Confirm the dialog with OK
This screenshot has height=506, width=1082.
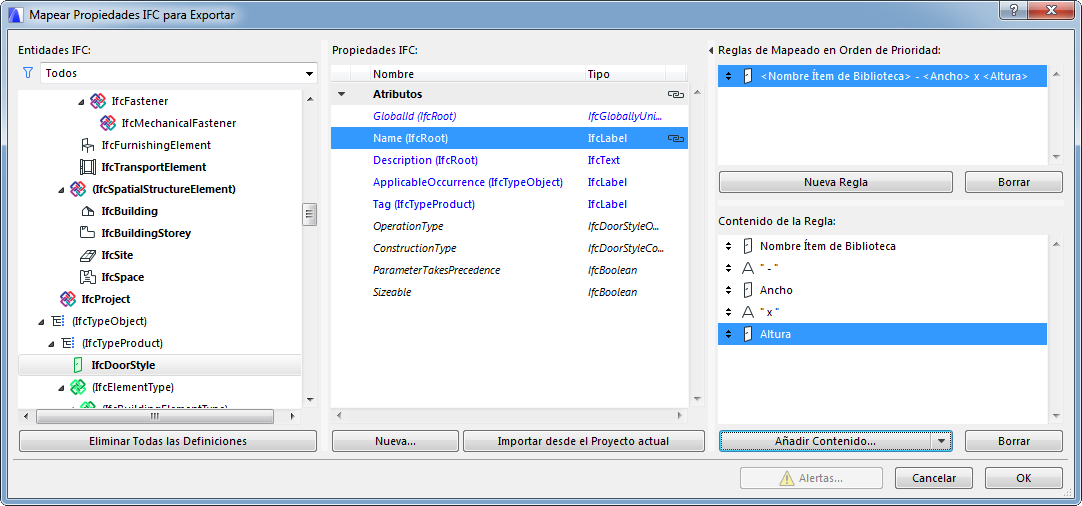coord(1023,478)
